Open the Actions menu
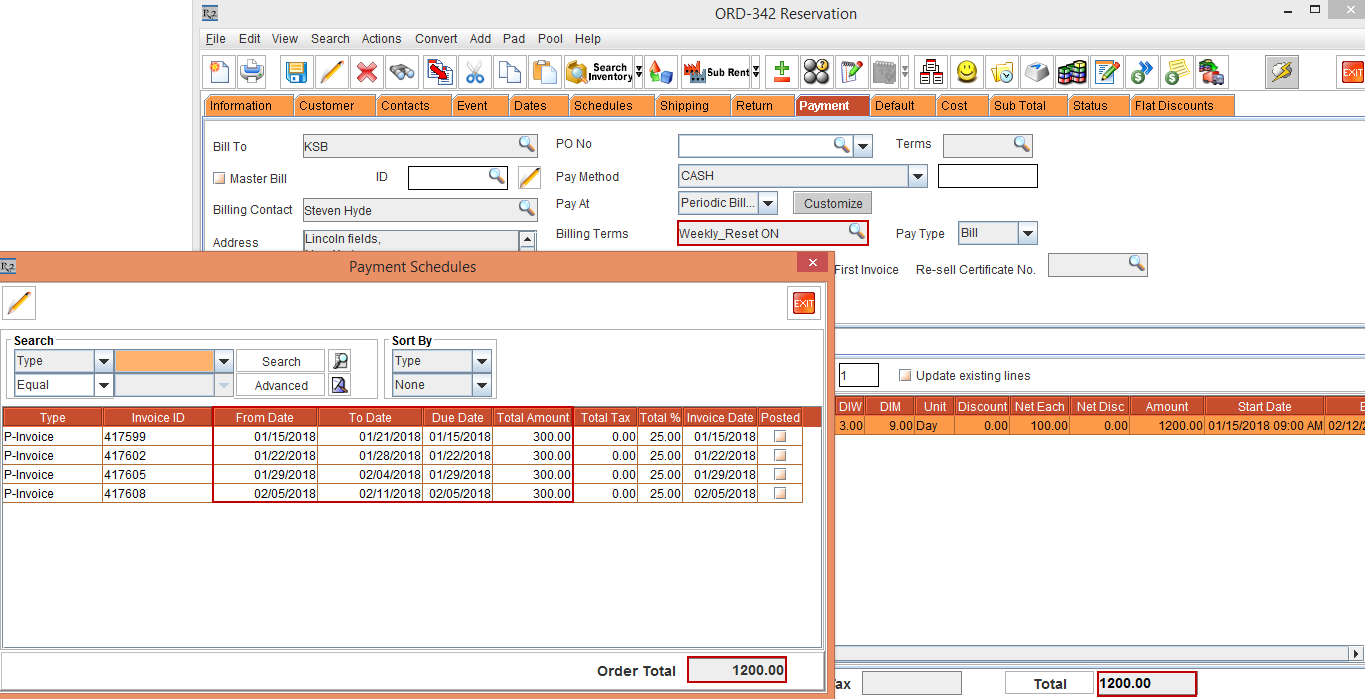Image resolution: width=1365 pixels, height=699 pixels. point(381,39)
